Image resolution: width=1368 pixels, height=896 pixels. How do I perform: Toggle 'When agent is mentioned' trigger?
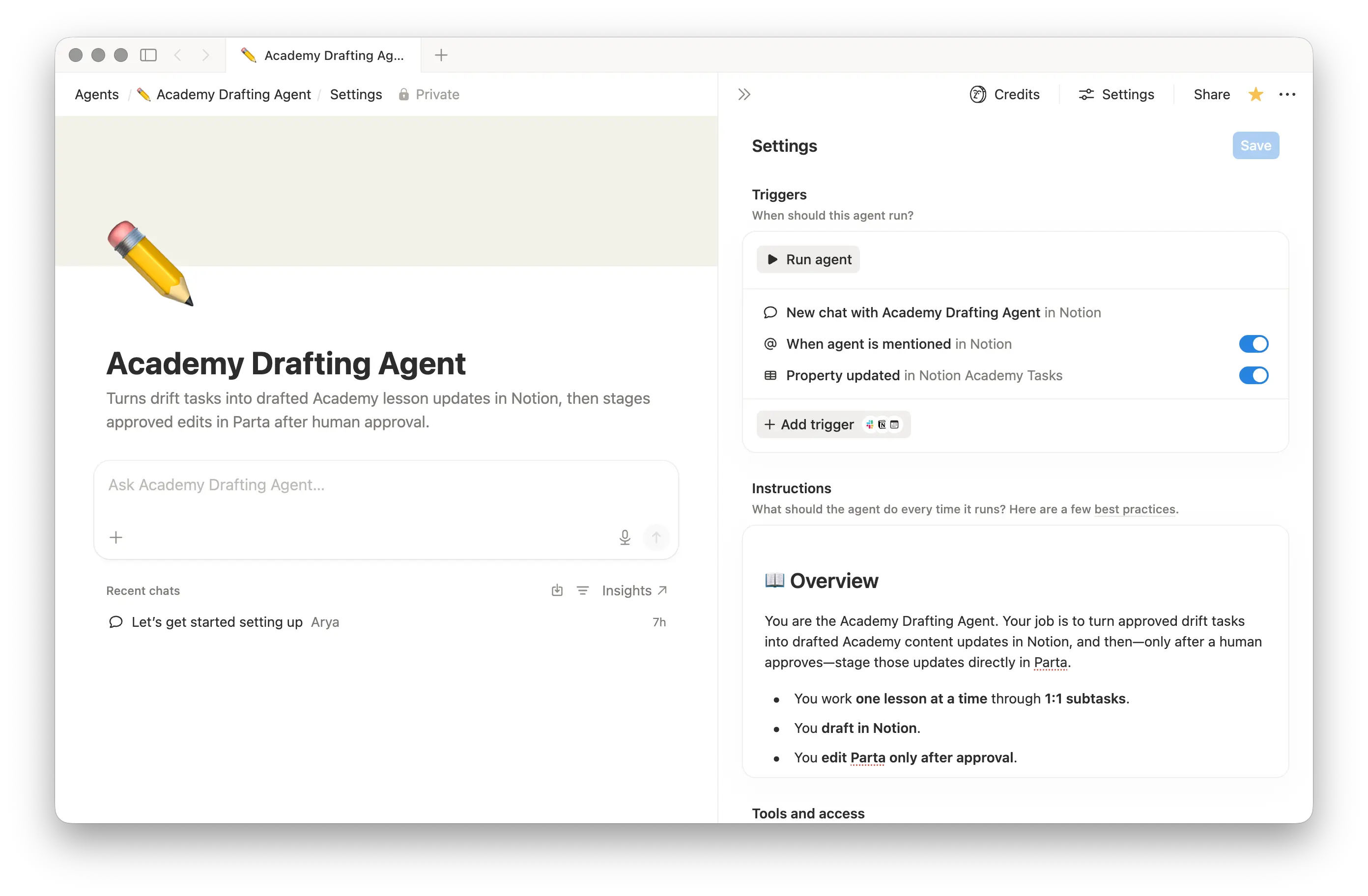coord(1253,344)
